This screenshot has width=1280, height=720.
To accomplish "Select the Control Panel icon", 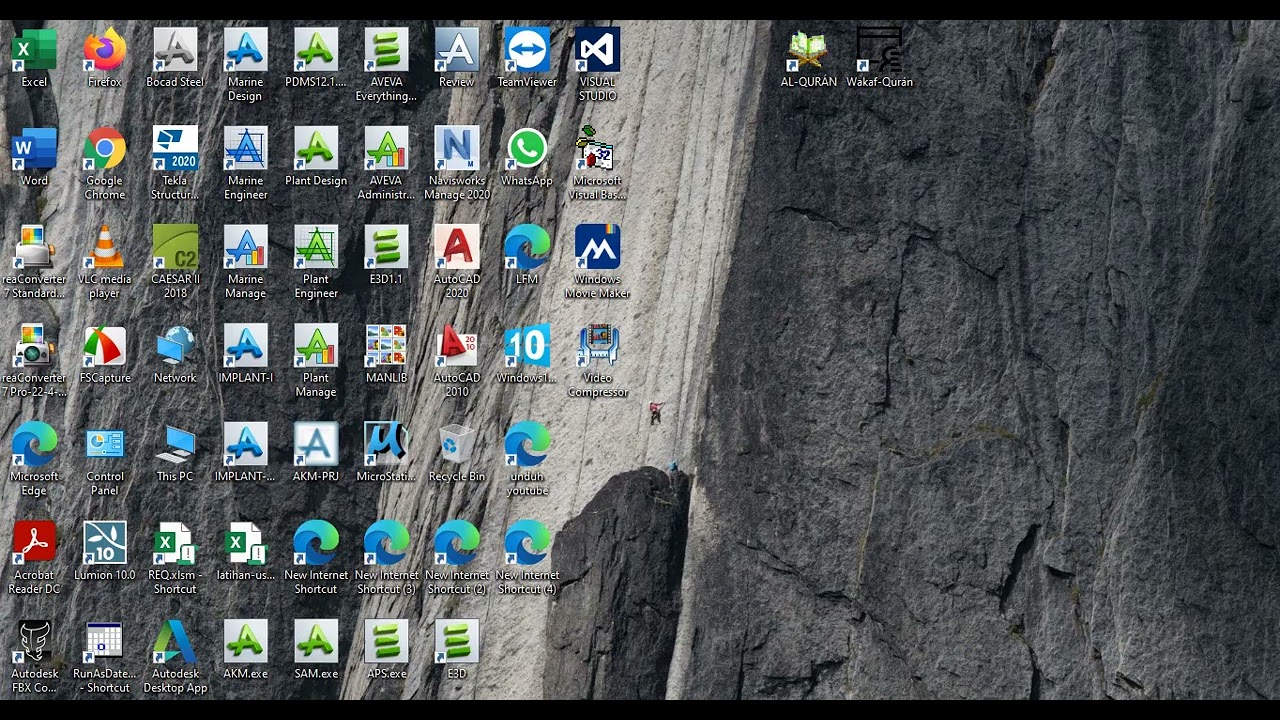I will coord(105,445).
